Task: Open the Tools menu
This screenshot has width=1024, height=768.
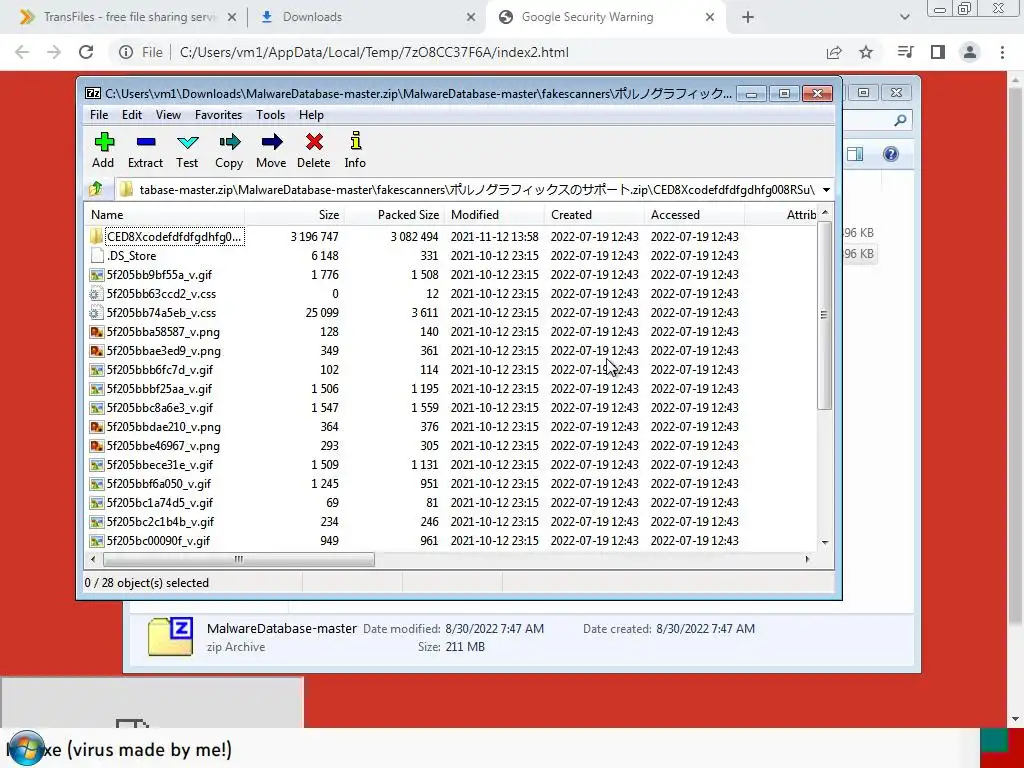Action: pos(270,115)
